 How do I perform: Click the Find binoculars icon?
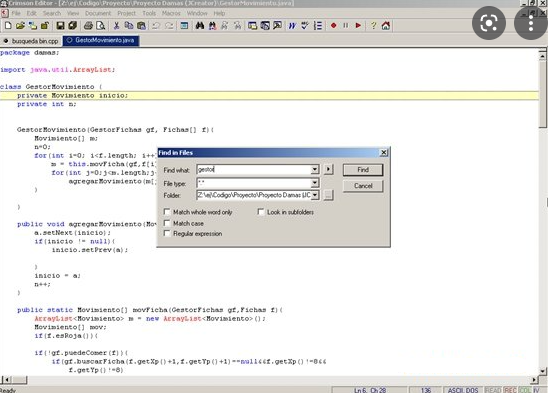pos(200,26)
